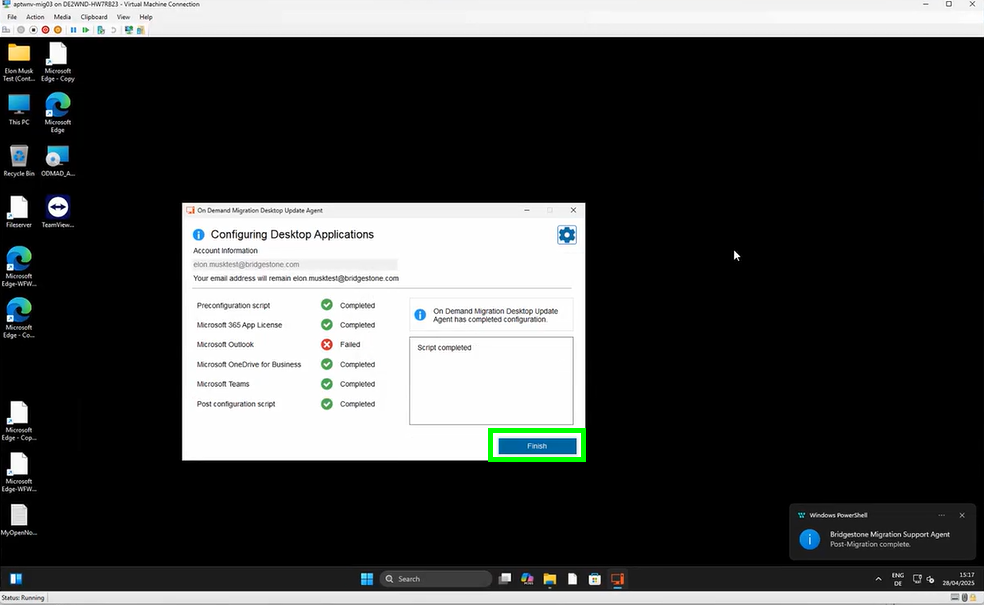Click the orange Migration Agent taskbar icon
This screenshot has width=984, height=605.
pos(618,579)
